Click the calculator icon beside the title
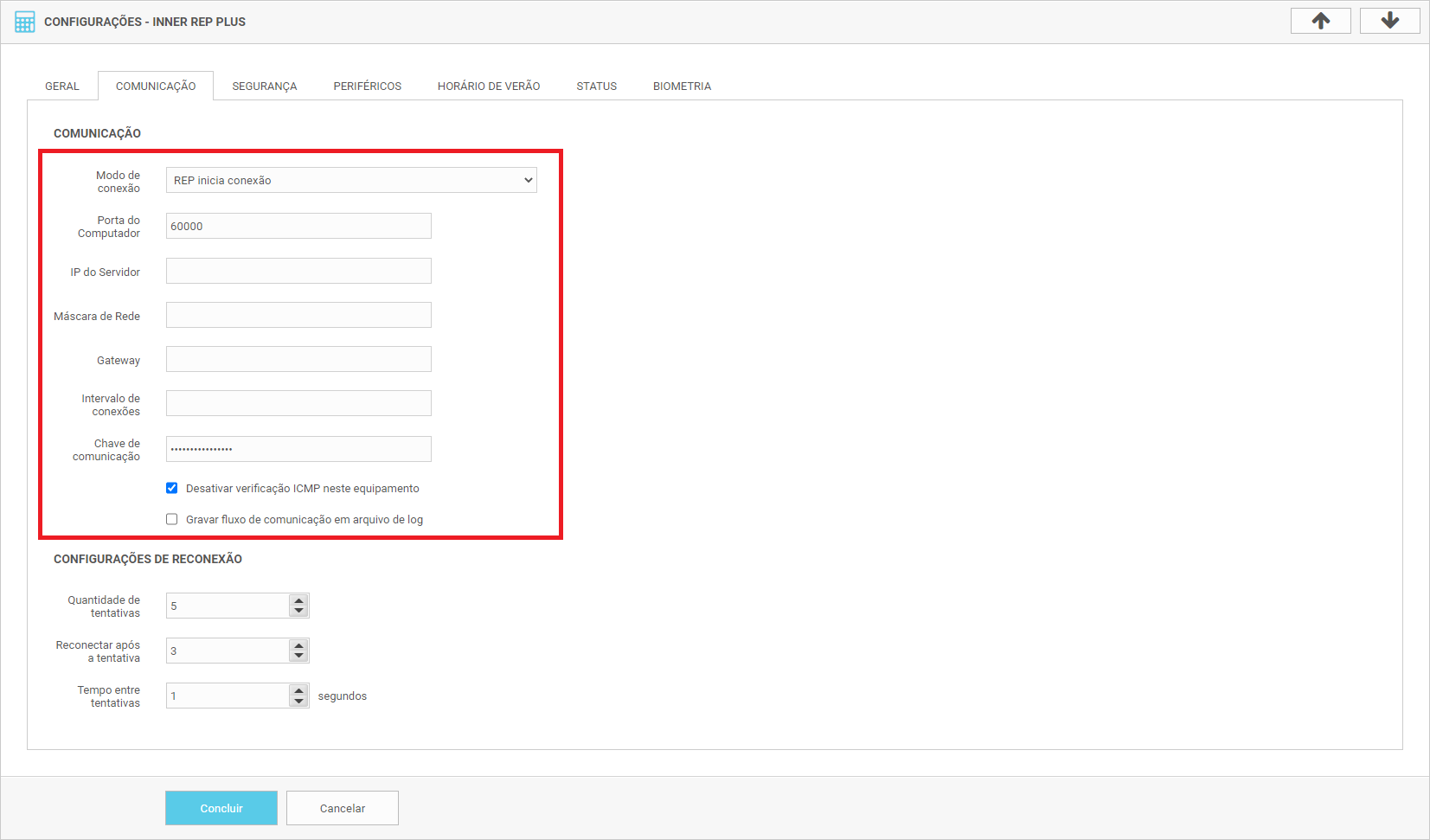1430x840 pixels. (25, 22)
